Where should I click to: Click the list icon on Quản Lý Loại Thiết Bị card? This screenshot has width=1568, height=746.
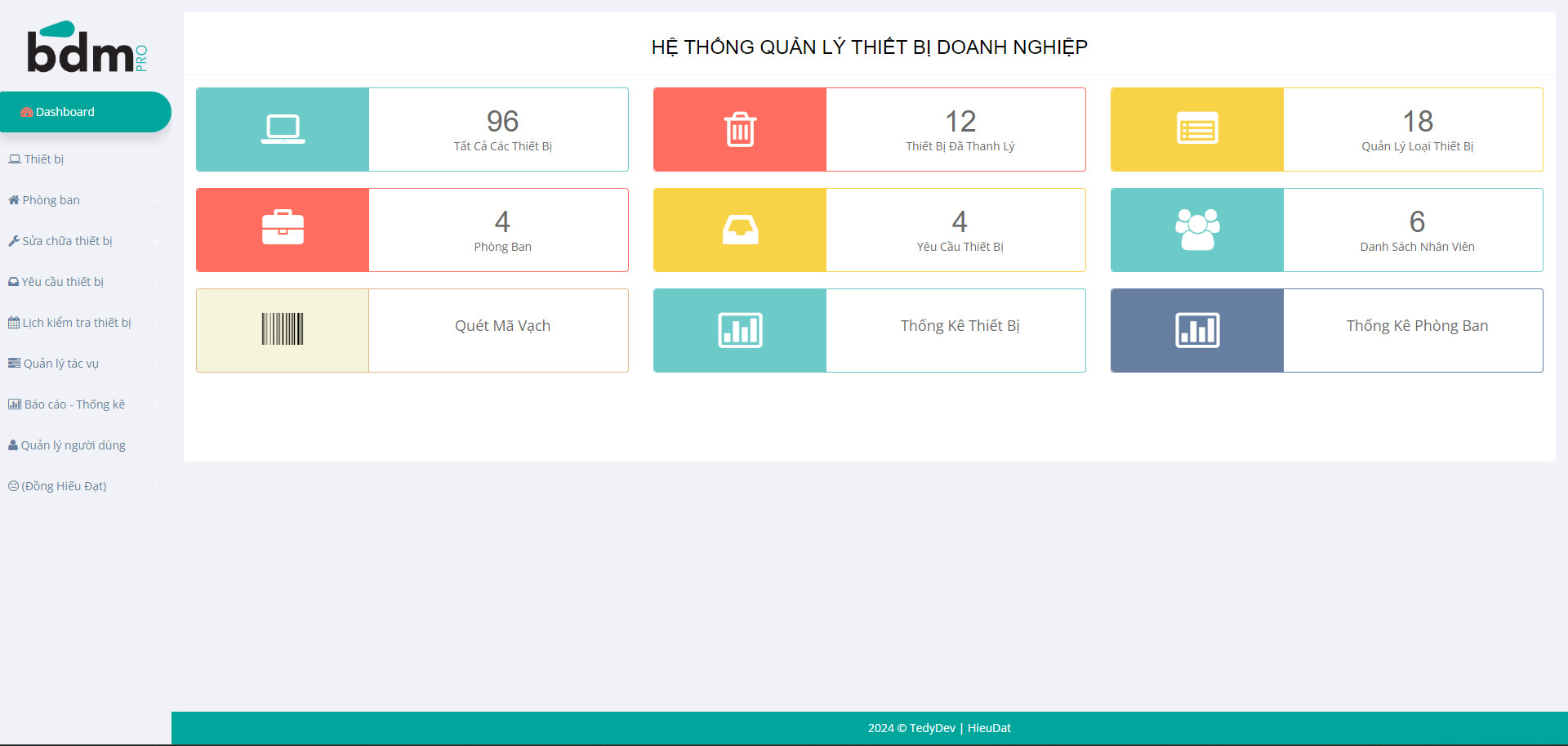(x=1197, y=129)
